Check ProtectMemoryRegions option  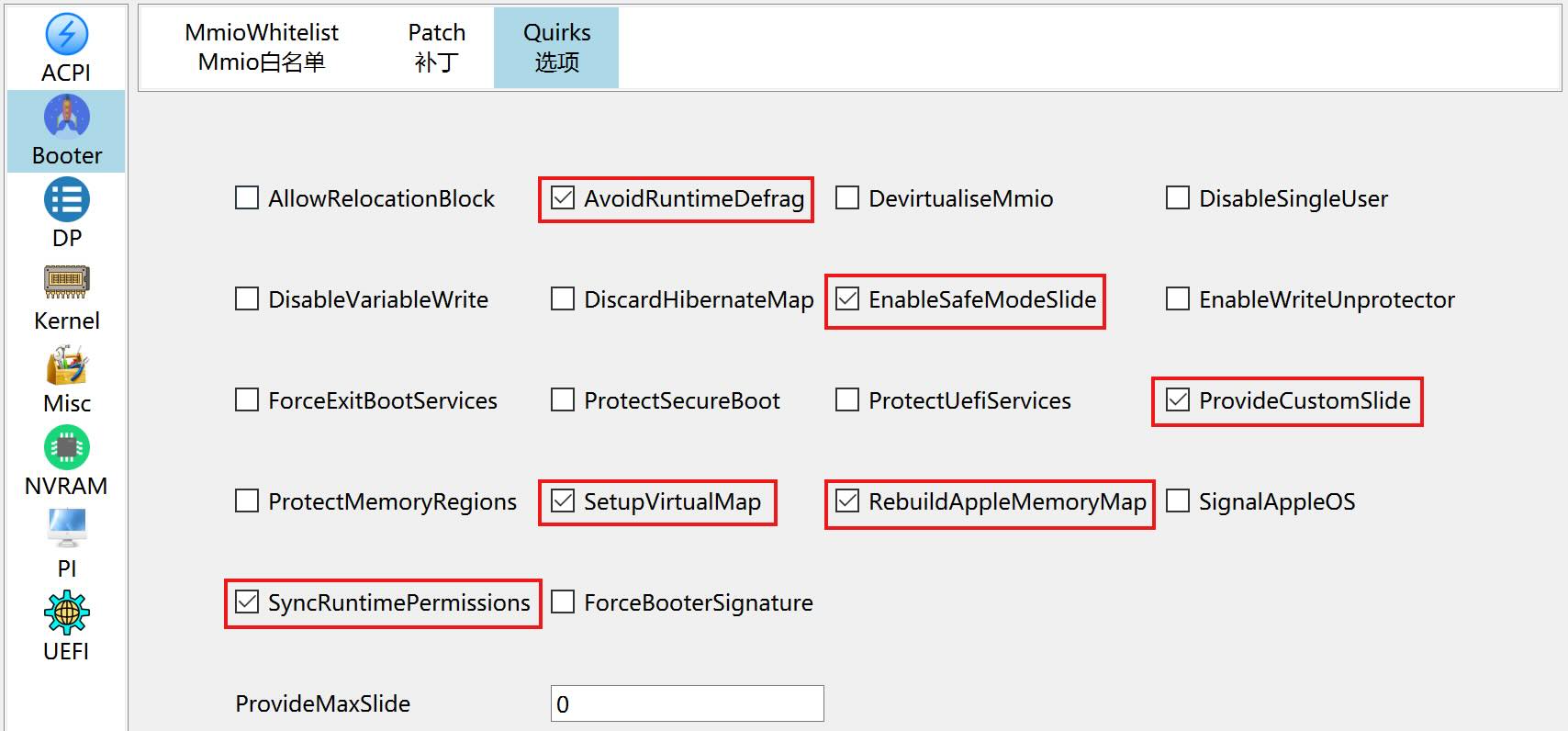click(247, 501)
